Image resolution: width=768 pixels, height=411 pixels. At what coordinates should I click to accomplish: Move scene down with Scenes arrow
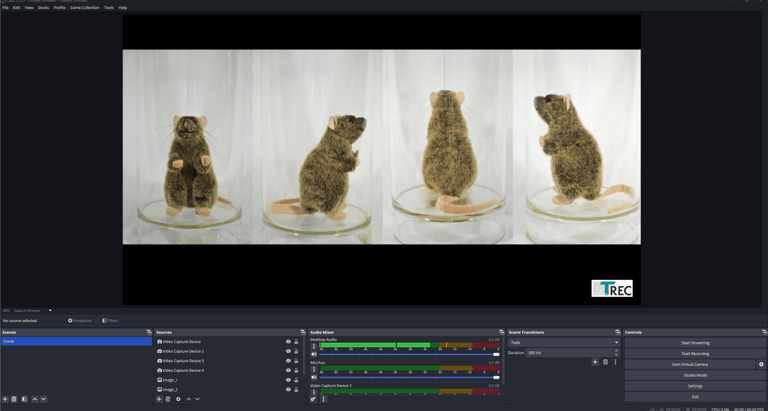click(x=44, y=399)
